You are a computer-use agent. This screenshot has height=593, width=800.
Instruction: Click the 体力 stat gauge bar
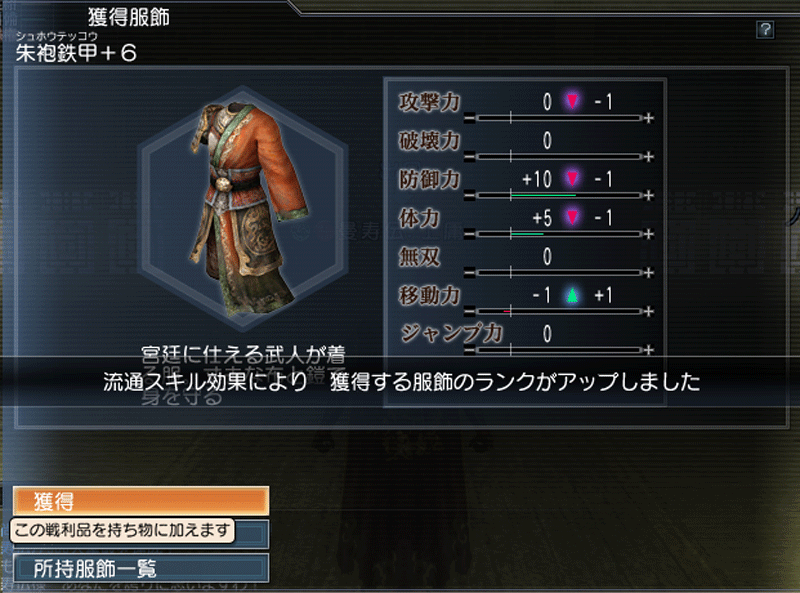pyautogui.click(x=559, y=234)
